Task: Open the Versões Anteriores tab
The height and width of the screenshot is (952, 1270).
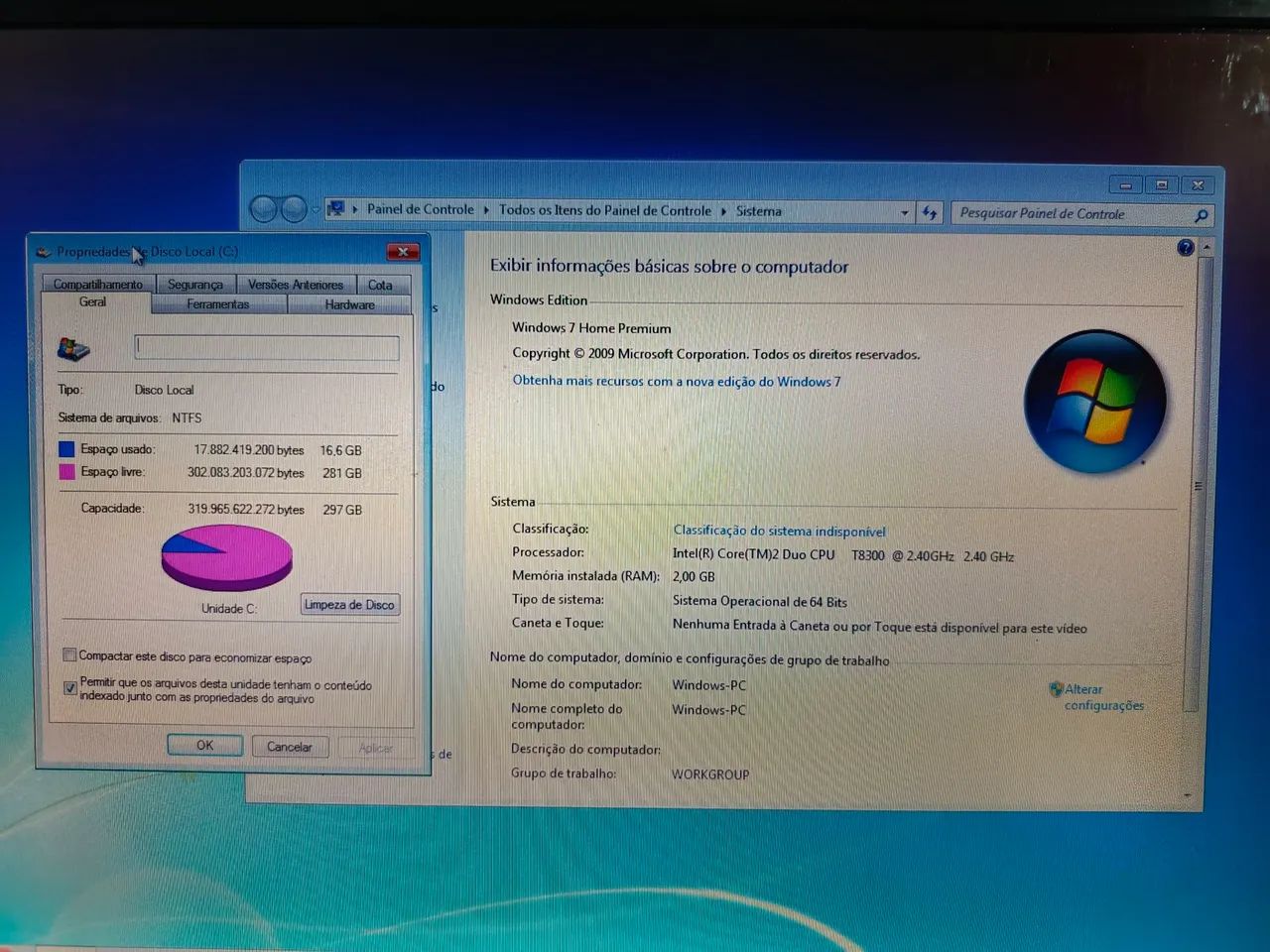Action: point(296,285)
